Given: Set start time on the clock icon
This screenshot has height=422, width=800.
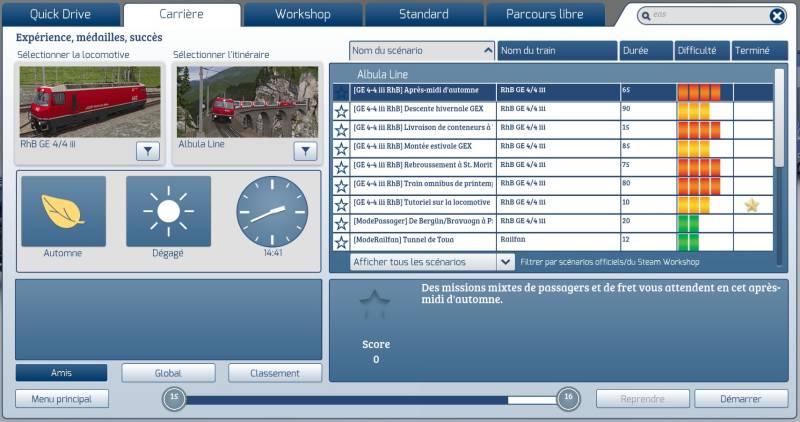Looking at the screenshot, I should [x=272, y=211].
